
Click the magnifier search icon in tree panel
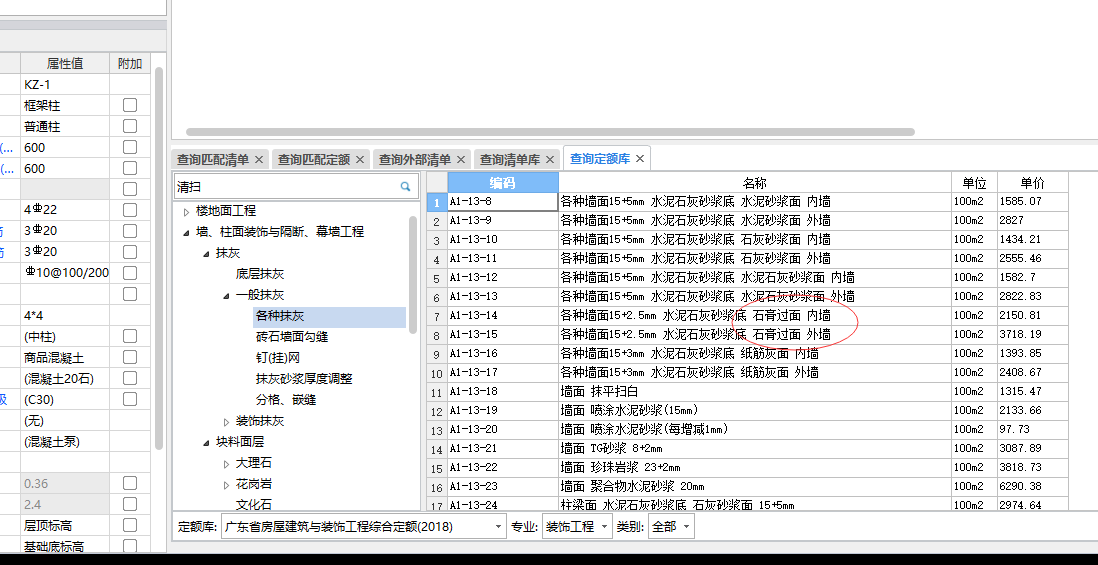405,186
